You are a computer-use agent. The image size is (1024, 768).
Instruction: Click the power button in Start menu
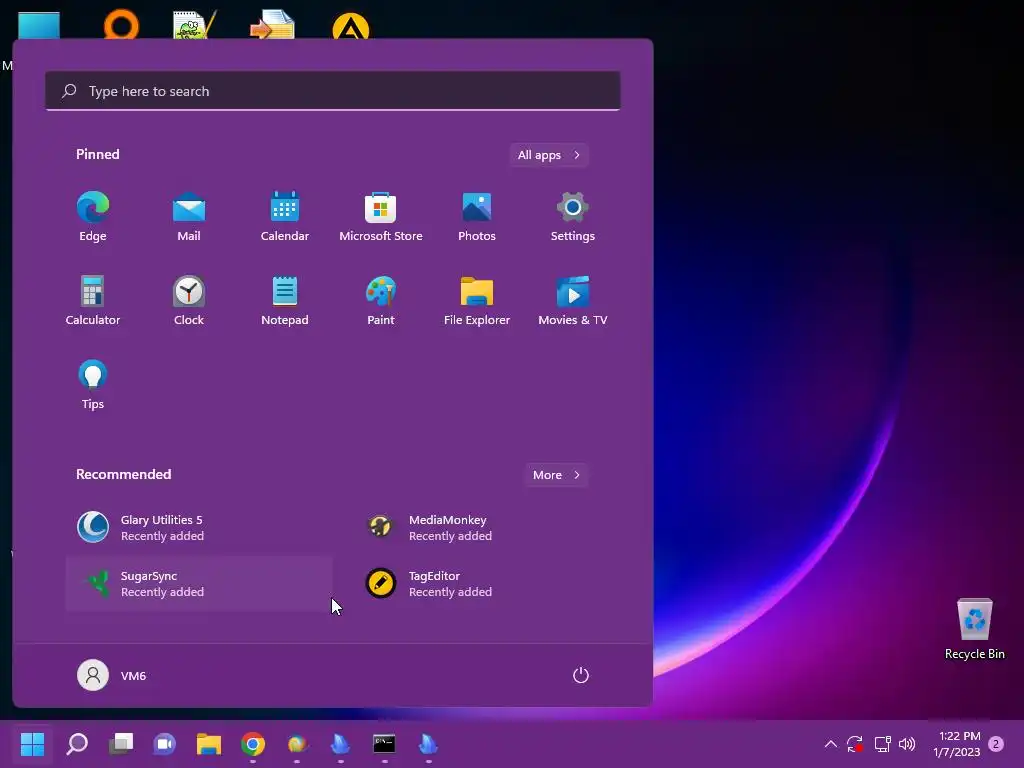click(x=581, y=675)
